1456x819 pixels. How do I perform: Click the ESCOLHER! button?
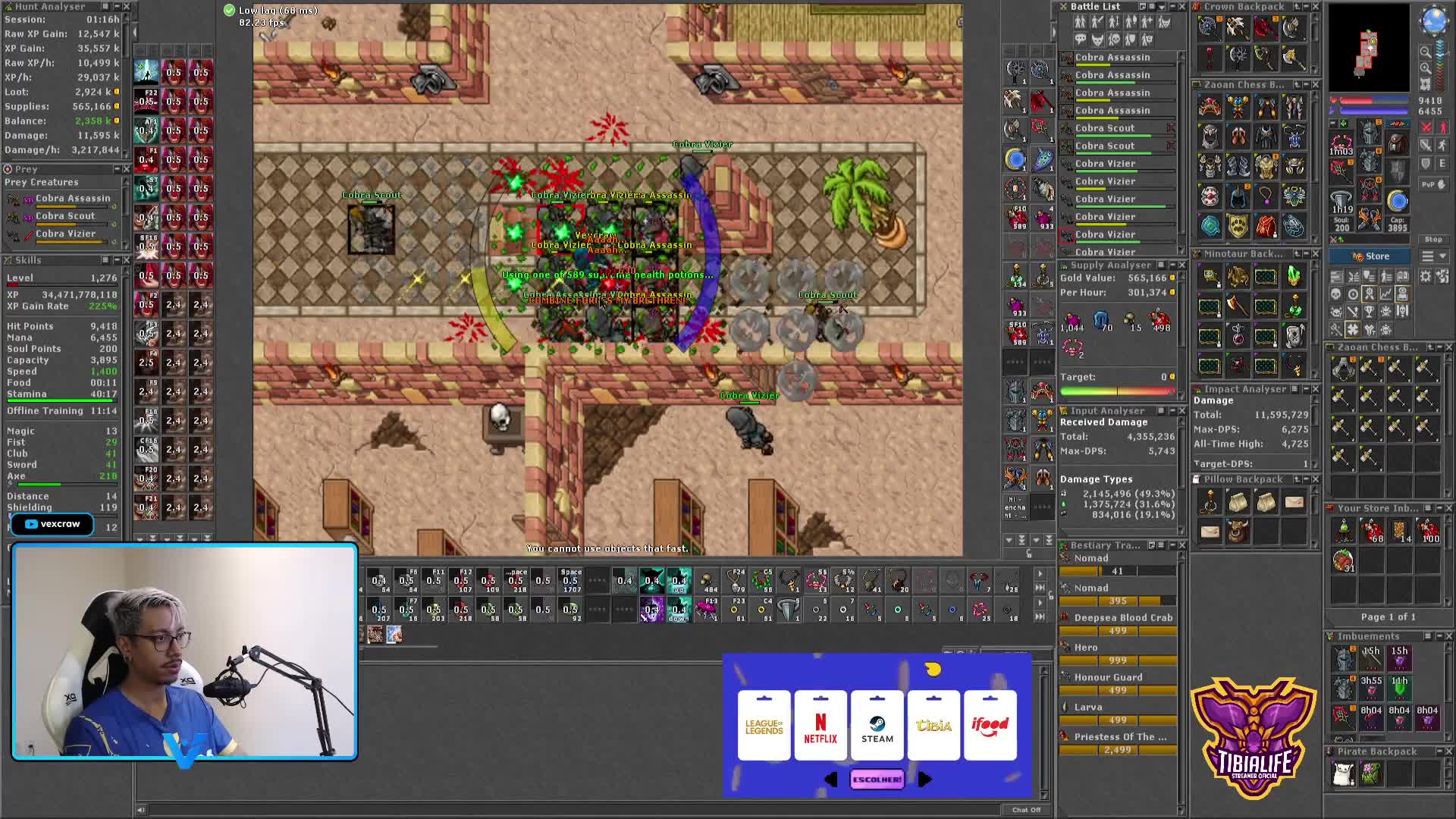tap(877, 780)
